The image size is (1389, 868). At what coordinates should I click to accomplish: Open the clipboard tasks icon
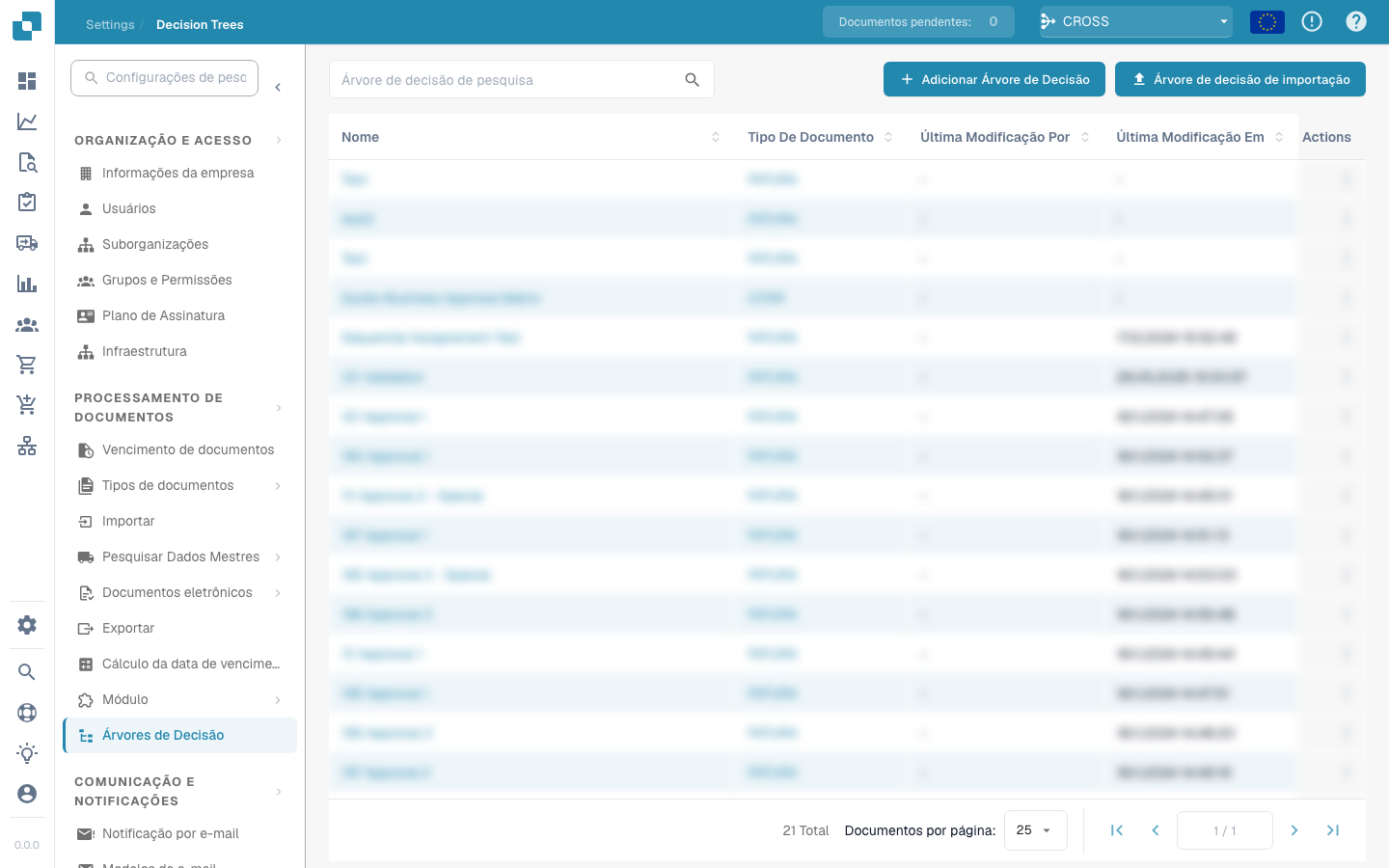pyautogui.click(x=27, y=203)
